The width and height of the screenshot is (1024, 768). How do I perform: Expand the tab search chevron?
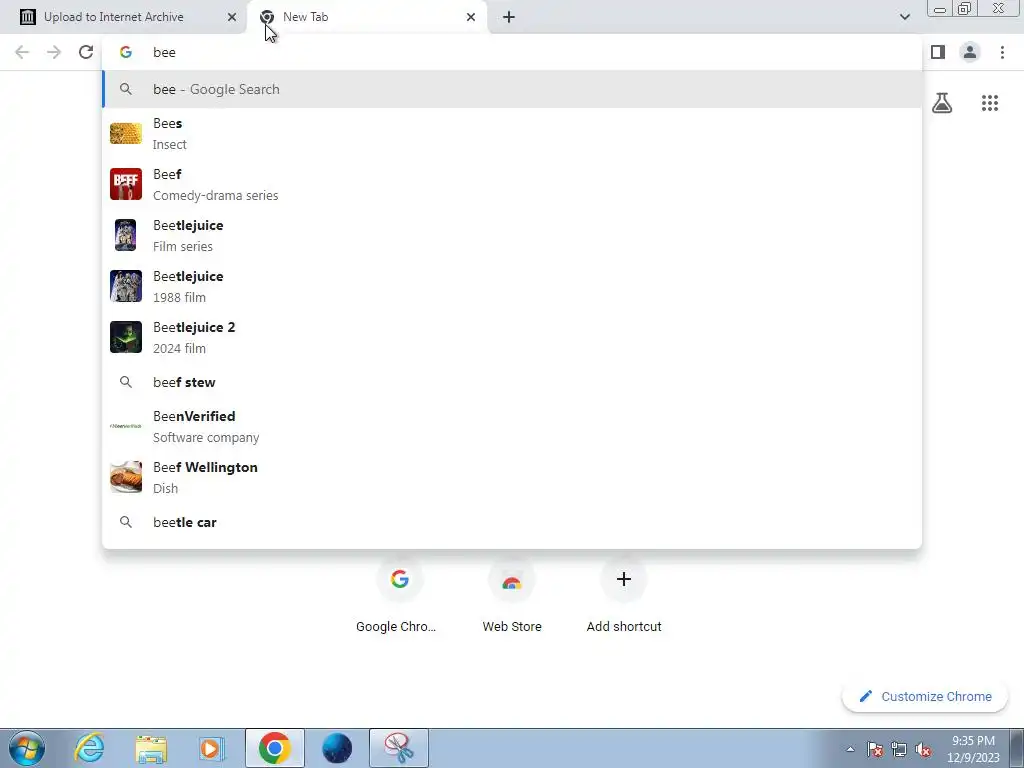(904, 17)
